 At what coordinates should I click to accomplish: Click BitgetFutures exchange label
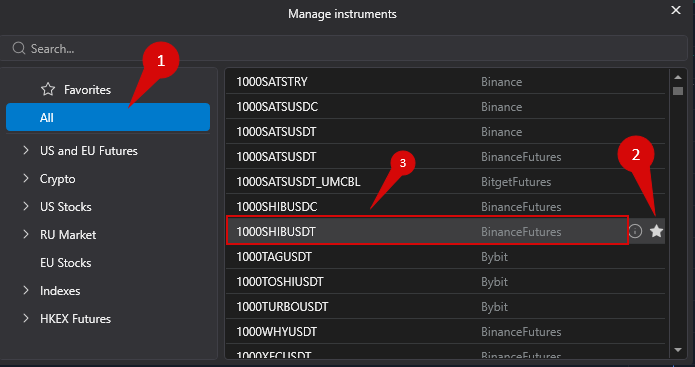click(516, 182)
